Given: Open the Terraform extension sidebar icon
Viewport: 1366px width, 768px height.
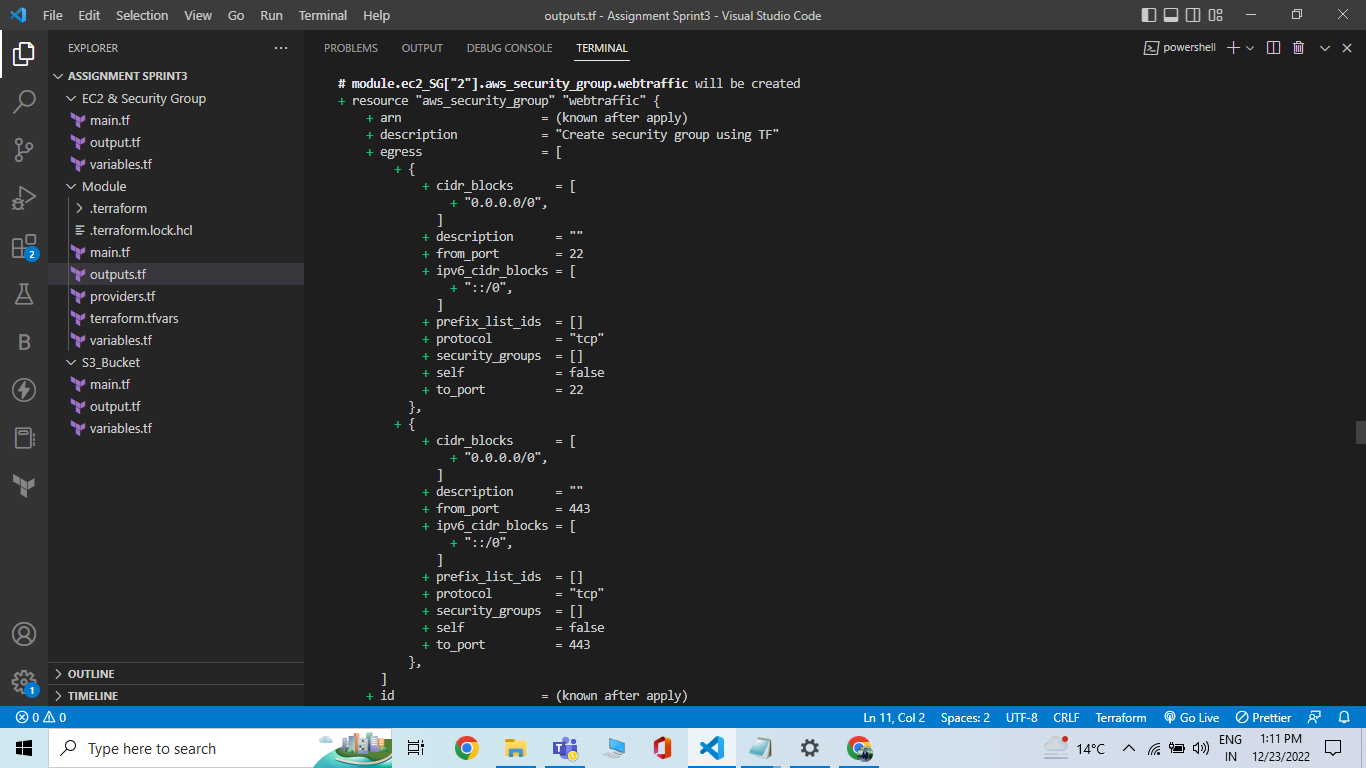Looking at the screenshot, I should pos(25,486).
